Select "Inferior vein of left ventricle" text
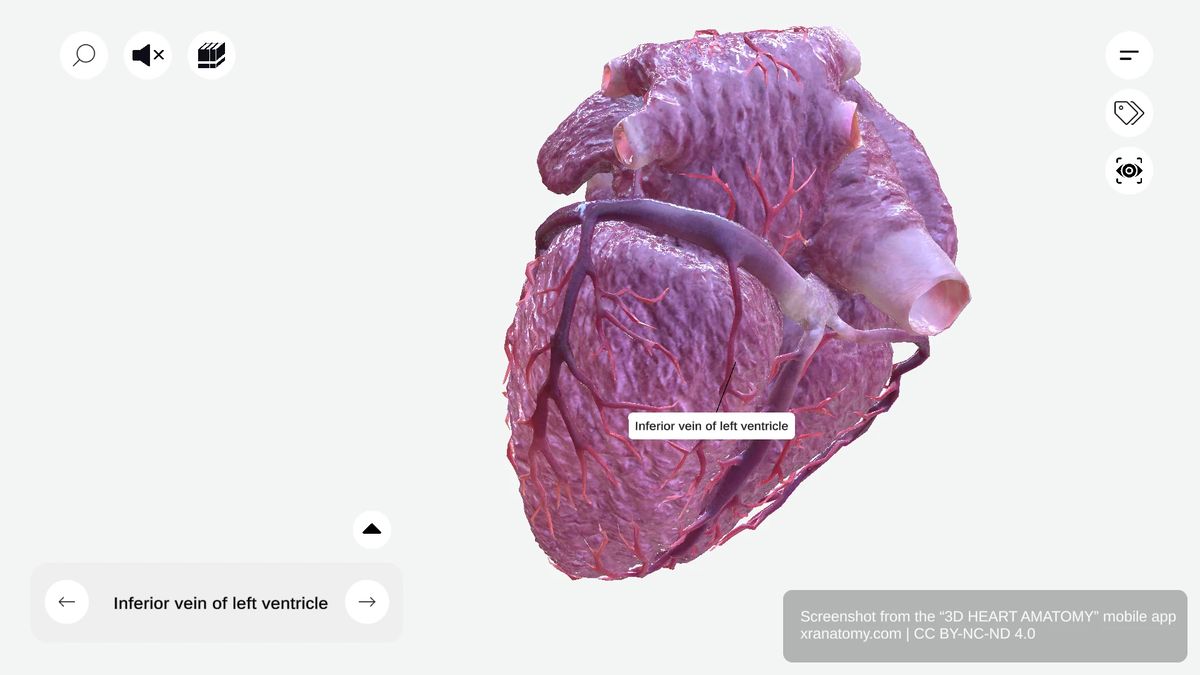Viewport: 1200px width, 675px height. pos(220,602)
